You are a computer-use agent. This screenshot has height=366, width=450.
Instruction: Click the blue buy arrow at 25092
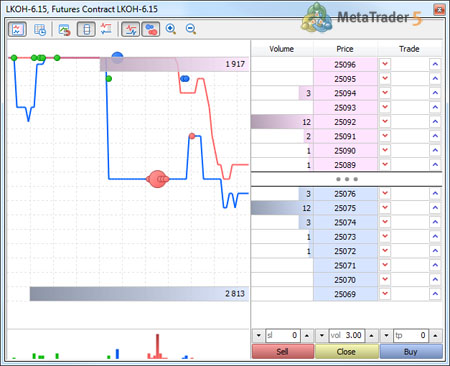435,121
